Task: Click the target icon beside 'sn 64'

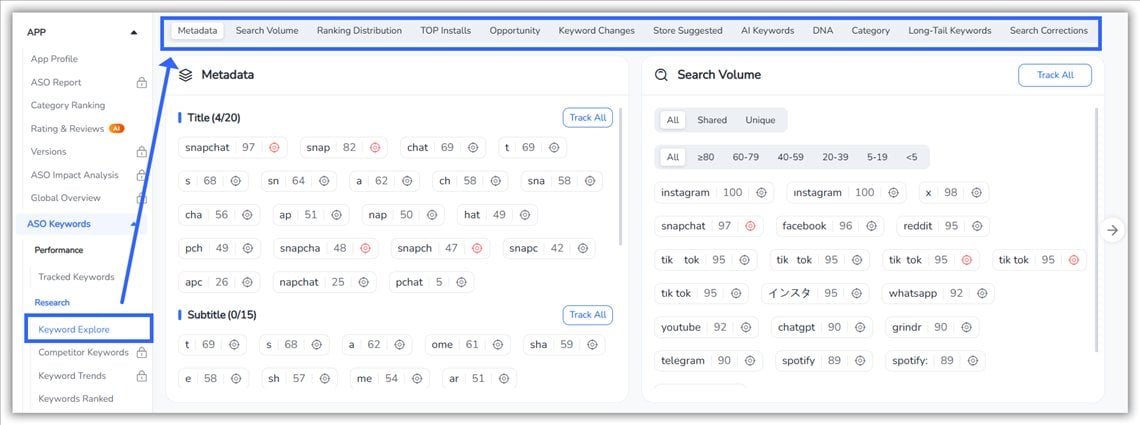Action: click(324, 181)
